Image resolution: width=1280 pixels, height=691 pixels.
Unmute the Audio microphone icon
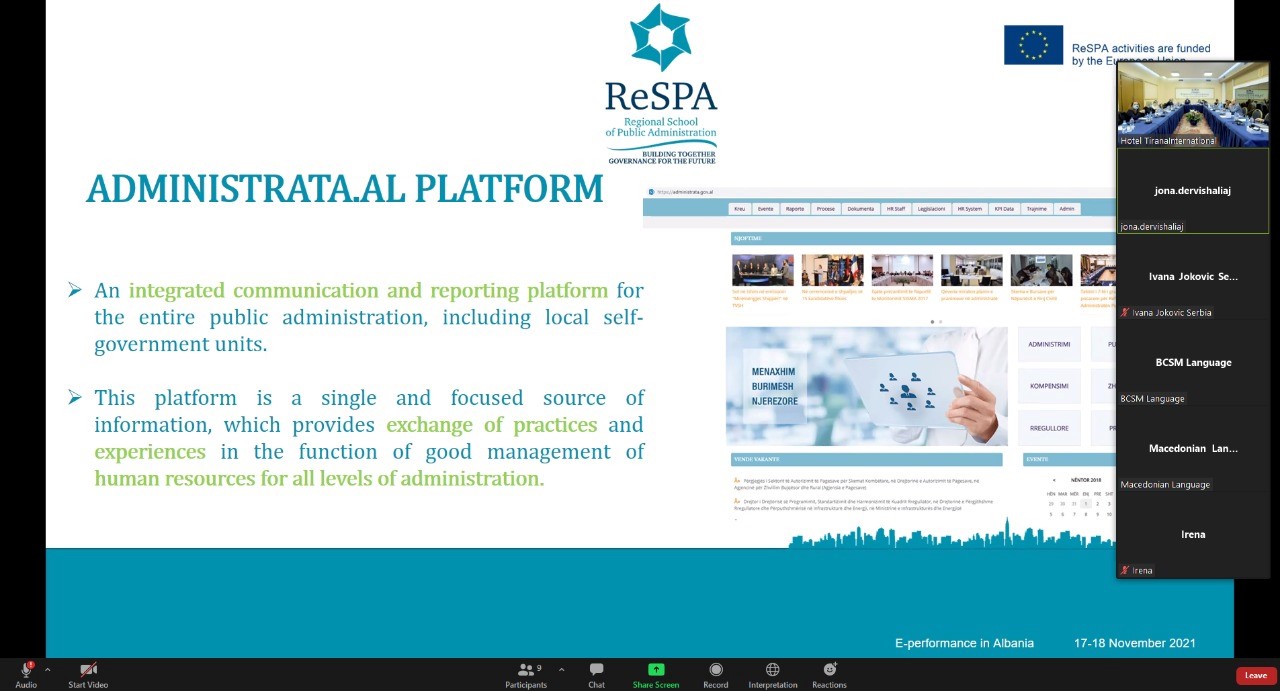(26, 670)
